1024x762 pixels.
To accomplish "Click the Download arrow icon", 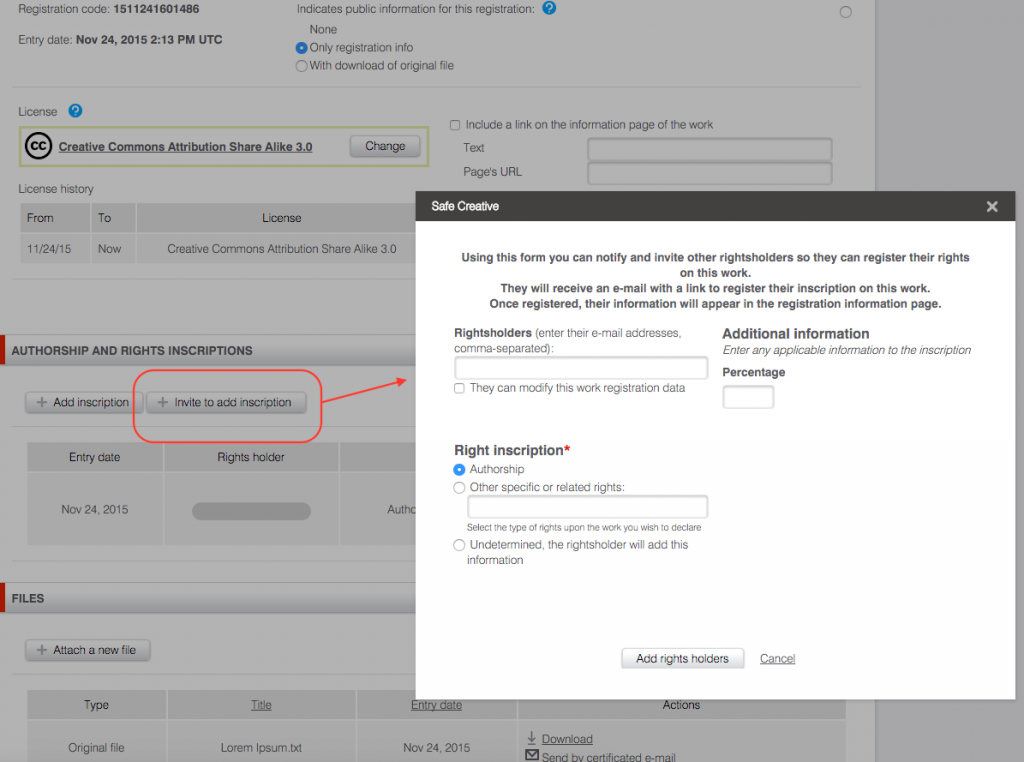I will 532,739.
